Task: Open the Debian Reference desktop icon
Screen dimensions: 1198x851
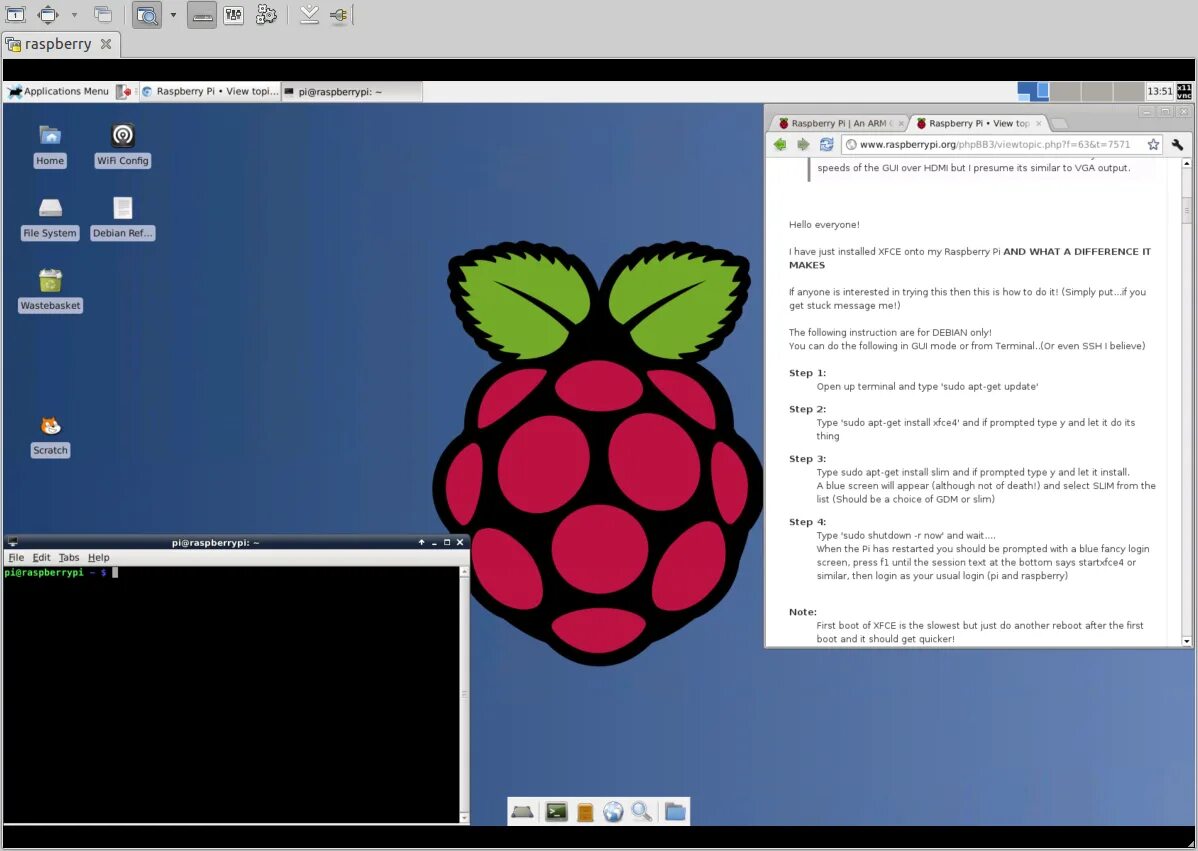Action: coord(122,218)
